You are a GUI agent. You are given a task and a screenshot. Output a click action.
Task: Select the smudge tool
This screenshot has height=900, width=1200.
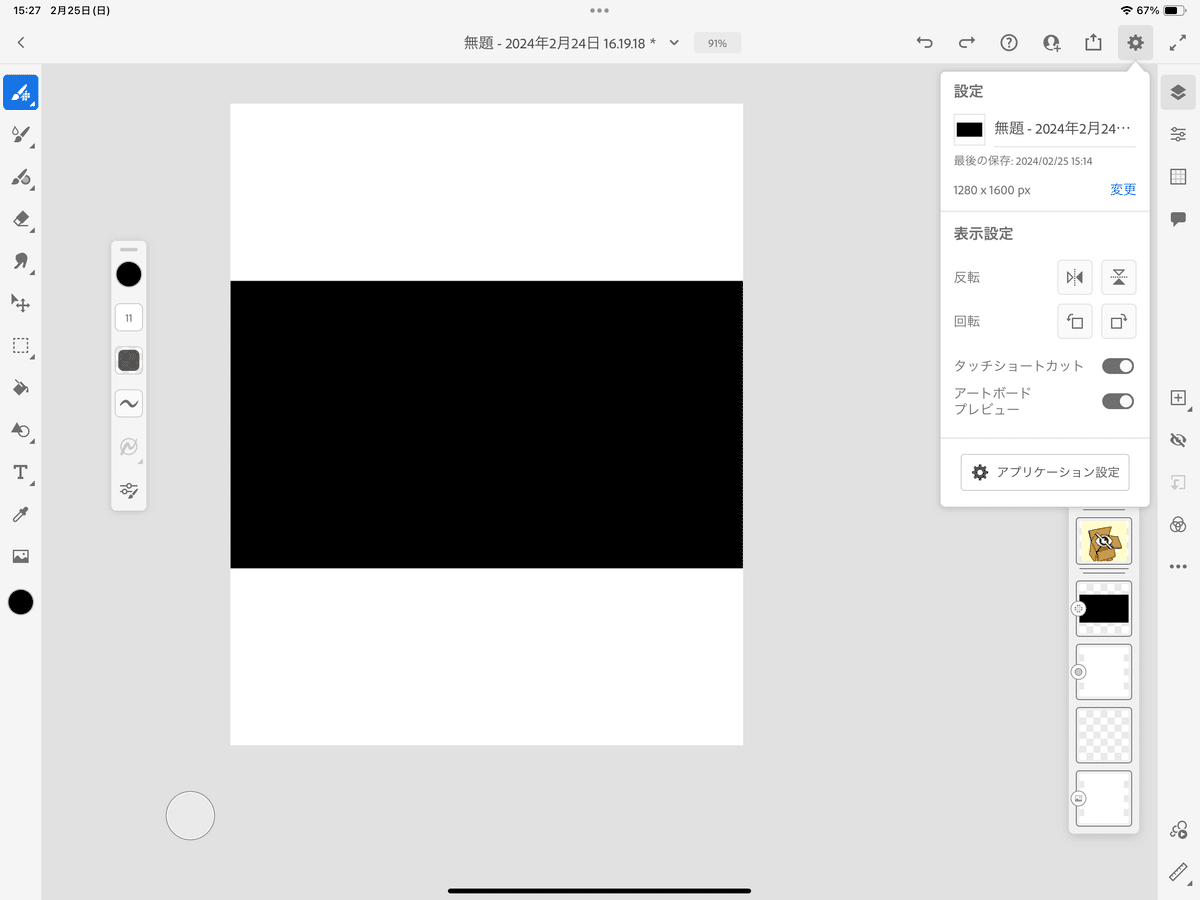(20, 261)
